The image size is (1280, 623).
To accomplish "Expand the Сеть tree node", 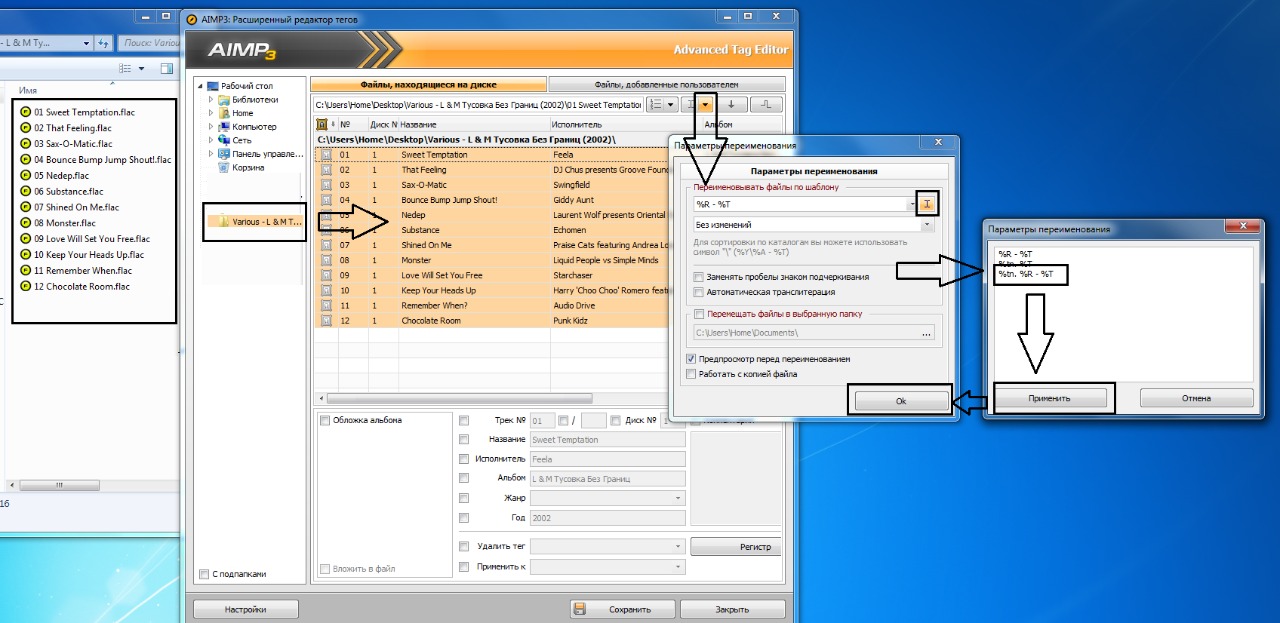I will [211, 141].
